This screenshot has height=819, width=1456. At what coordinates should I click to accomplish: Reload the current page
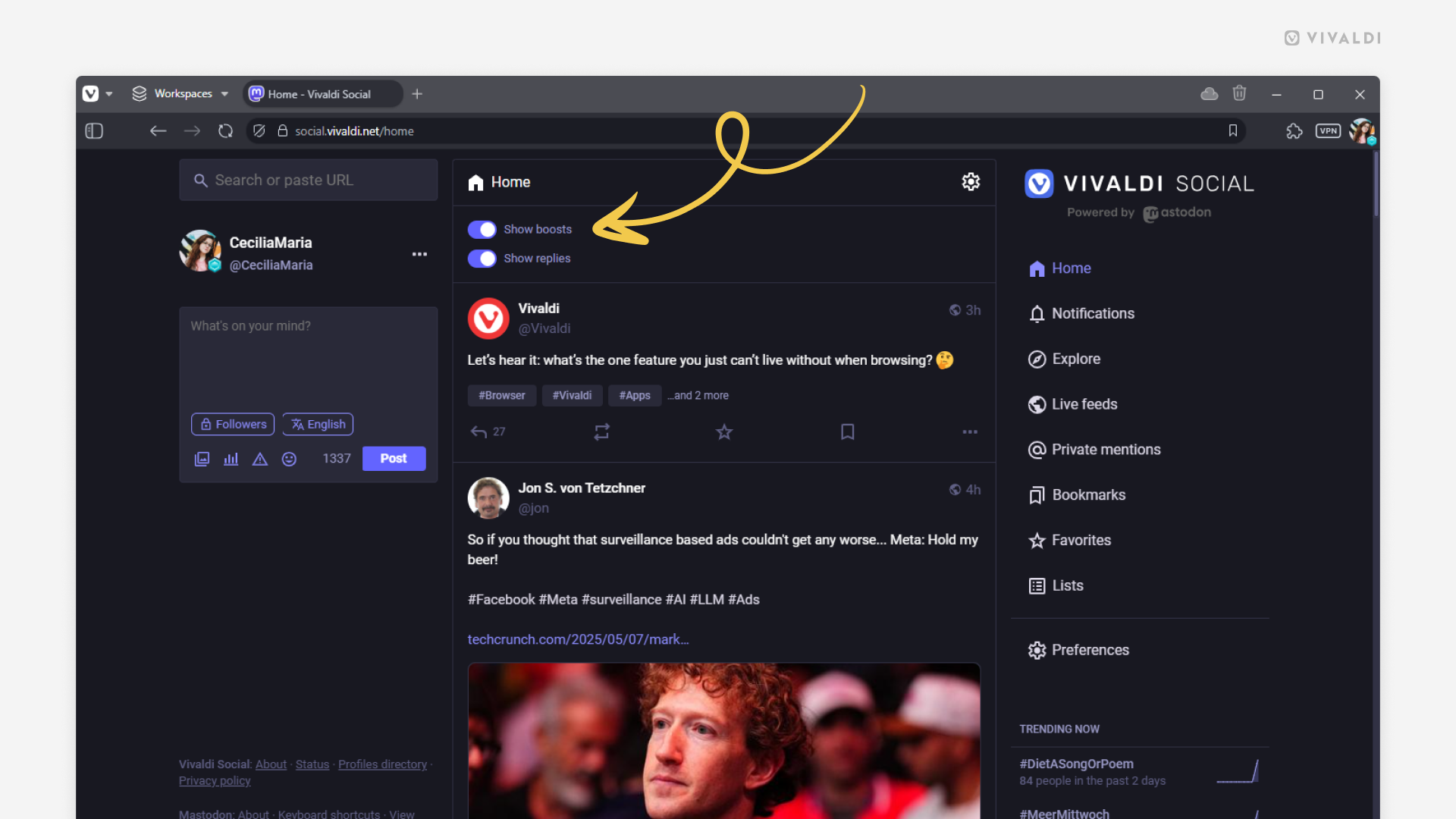[225, 131]
